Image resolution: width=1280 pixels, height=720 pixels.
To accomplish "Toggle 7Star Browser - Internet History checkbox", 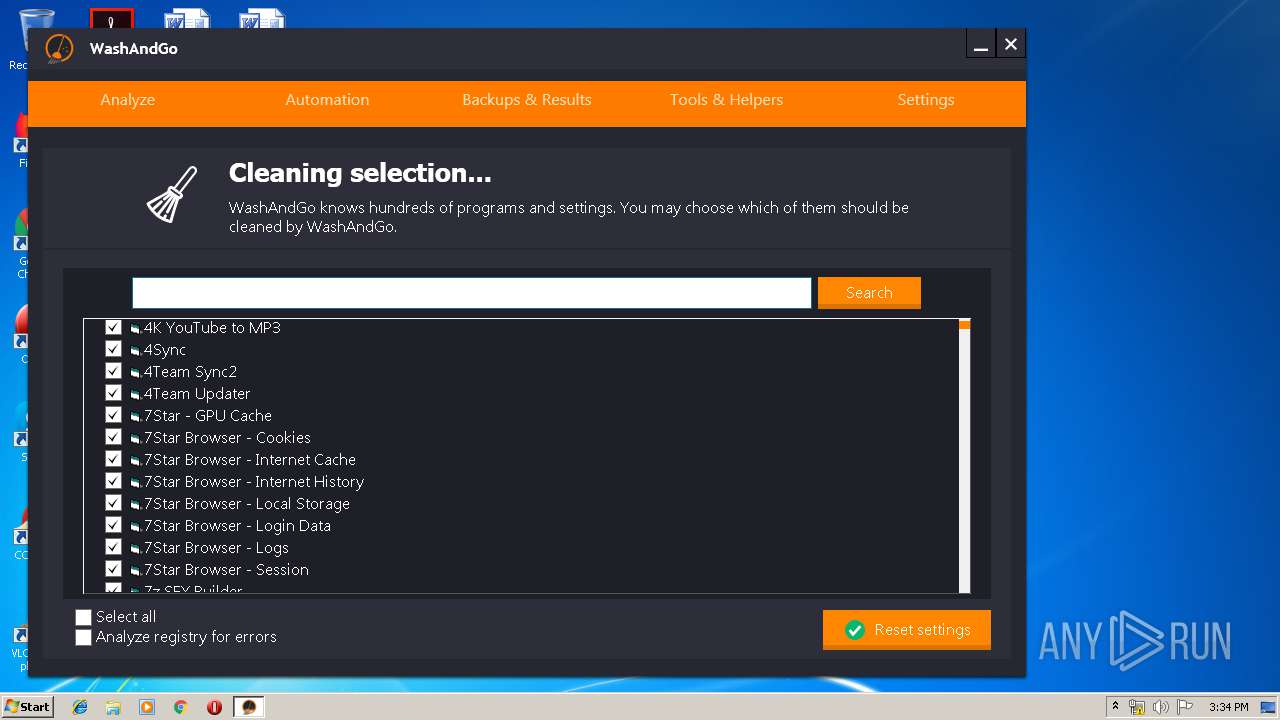I will [x=113, y=481].
